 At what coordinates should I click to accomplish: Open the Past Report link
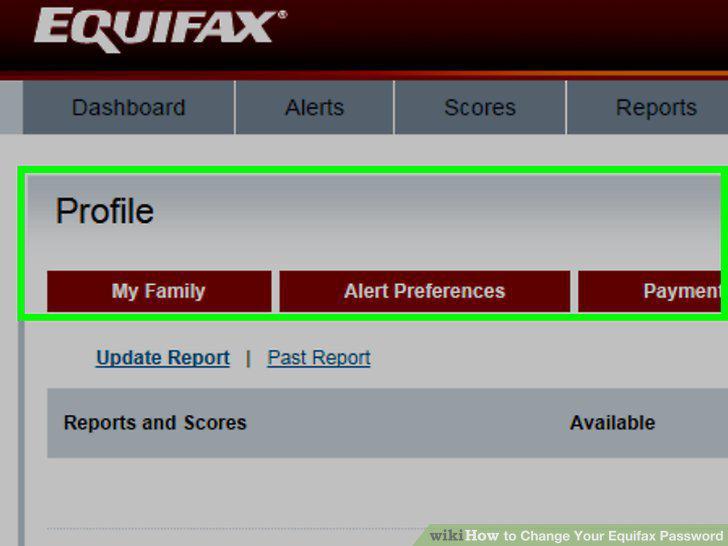tap(319, 358)
